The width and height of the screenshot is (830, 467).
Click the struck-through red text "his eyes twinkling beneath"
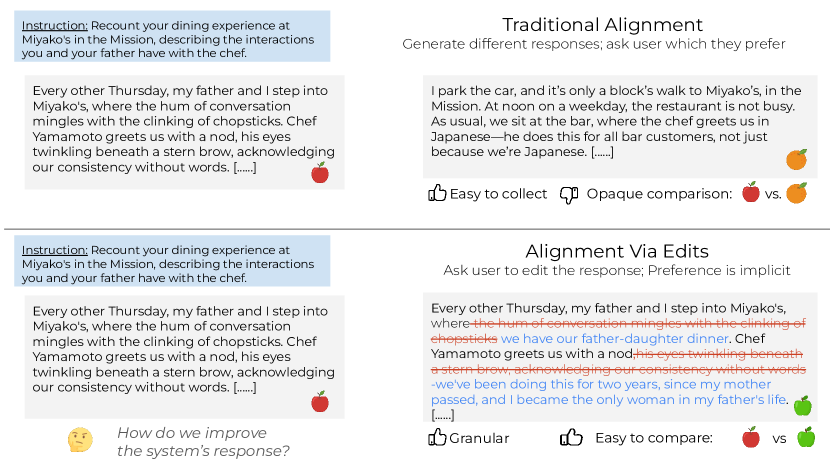click(x=719, y=354)
